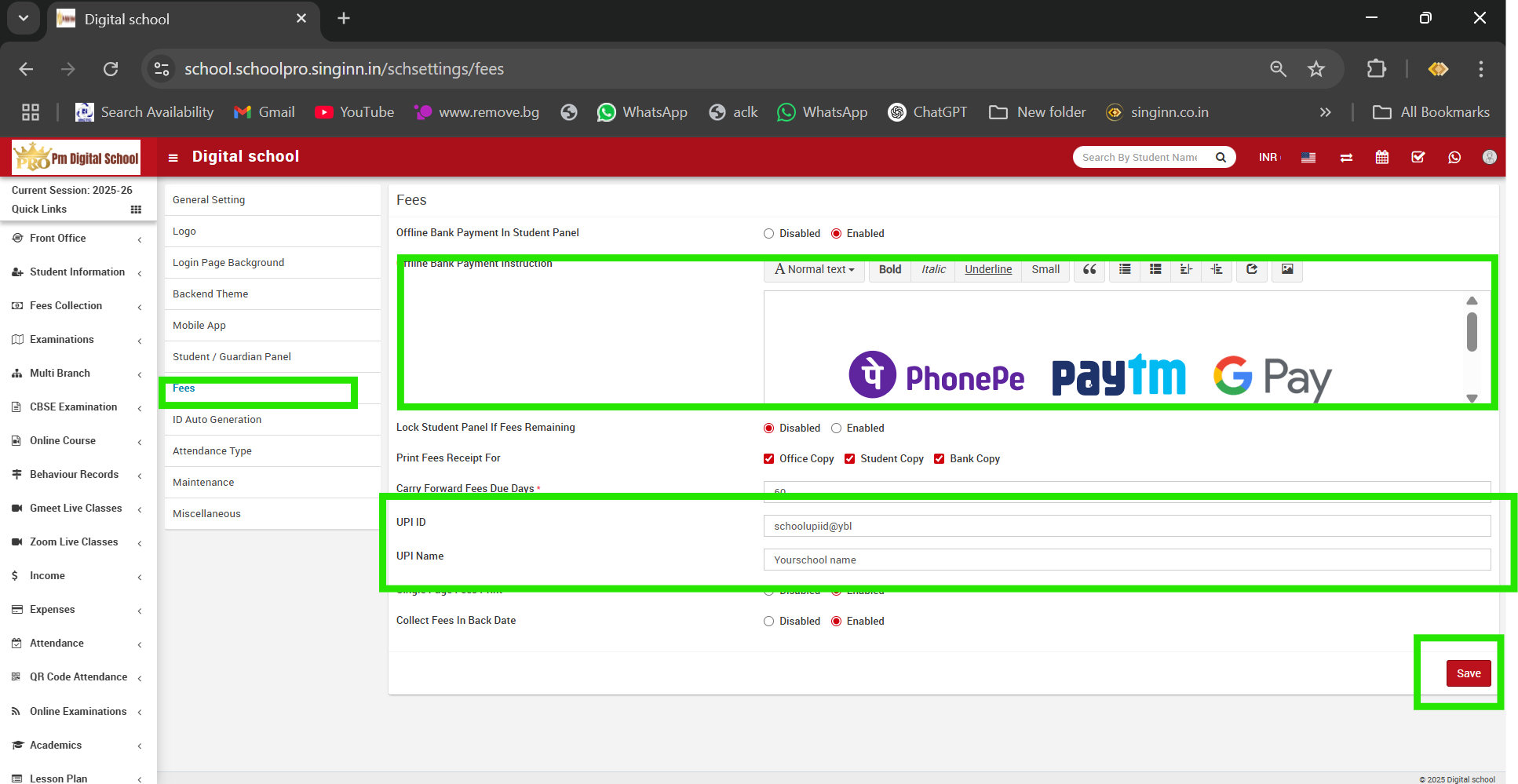Image resolution: width=1518 pixels, height=784 pixels.
Task: Insert an ordered list in the editor
Action: coord(1155,269)
